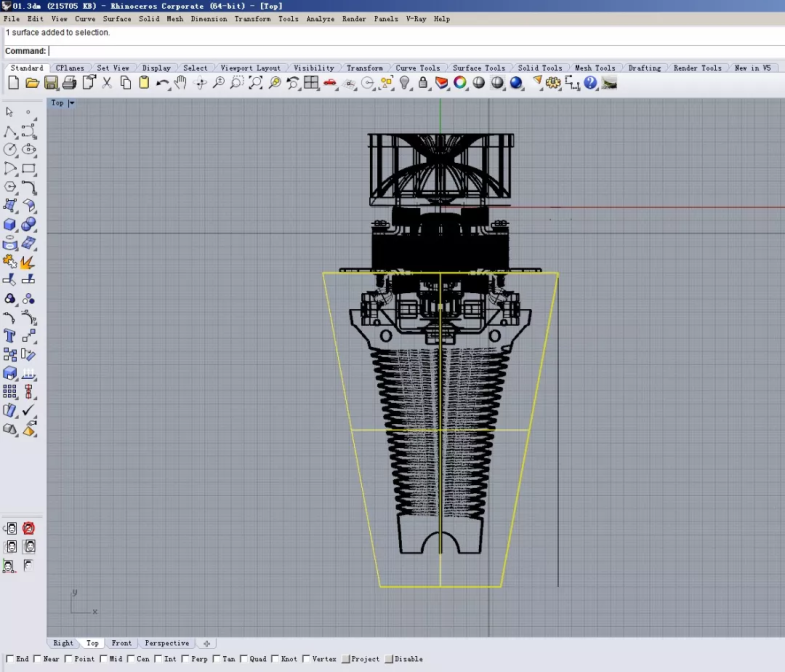Check the Perp osnap option

tap(187, 659)
